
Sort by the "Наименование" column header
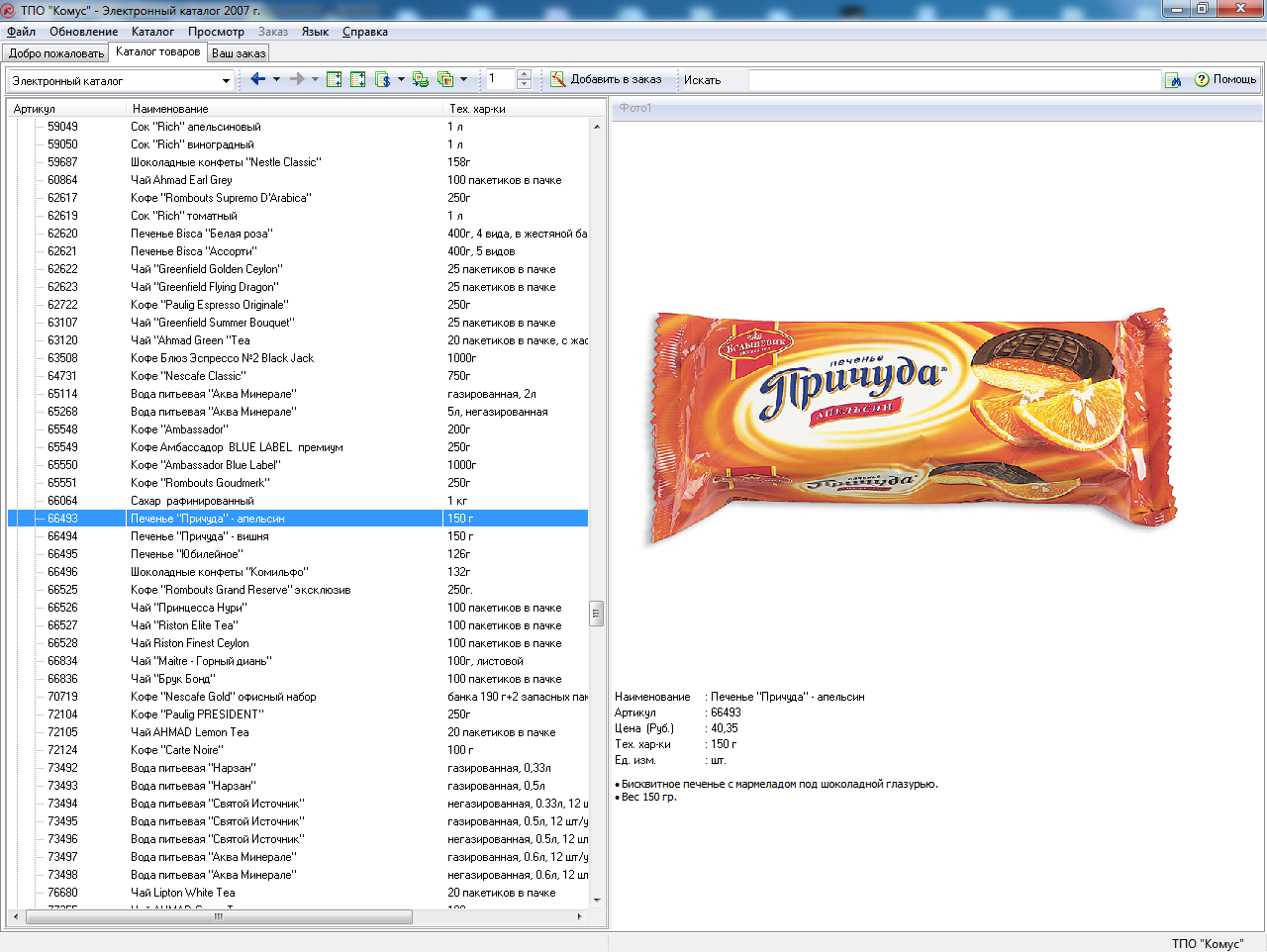pos(284,109)
